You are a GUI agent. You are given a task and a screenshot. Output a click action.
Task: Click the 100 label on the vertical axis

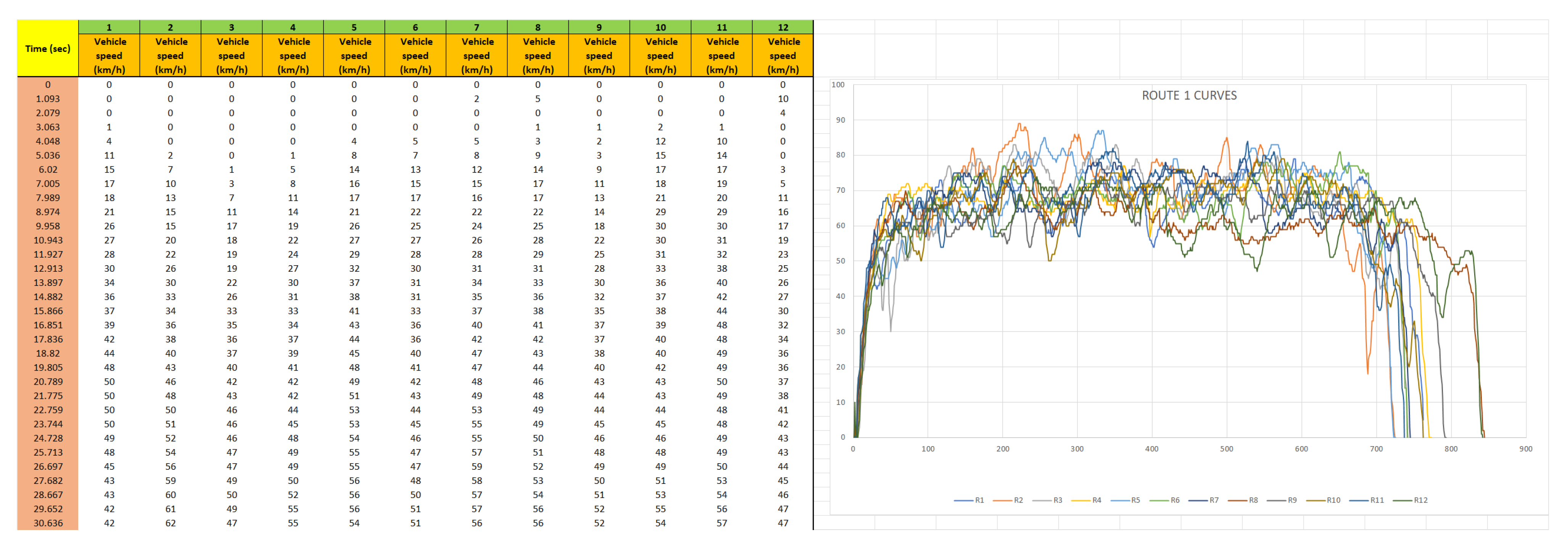coord(838,85)
